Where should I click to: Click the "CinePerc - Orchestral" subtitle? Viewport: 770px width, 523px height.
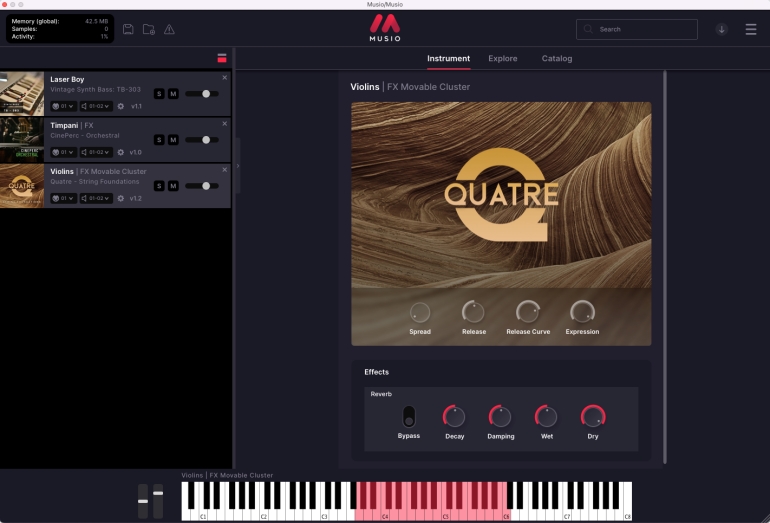(84, 136)
